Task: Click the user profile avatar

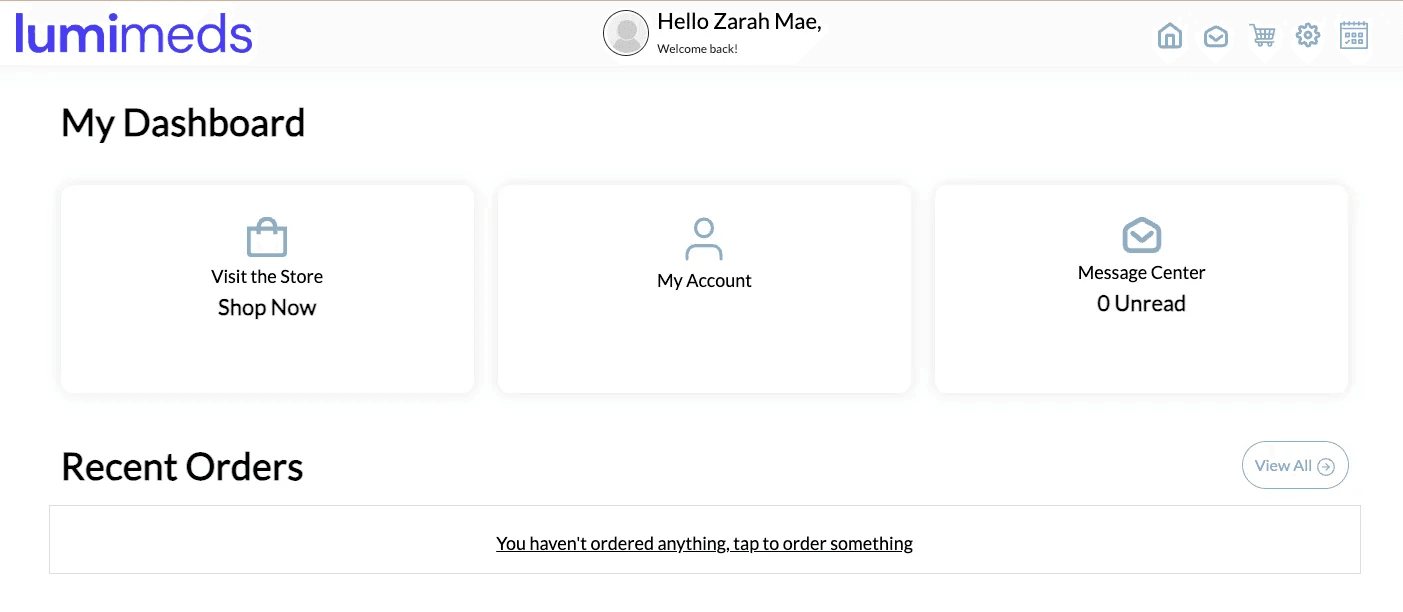Action: coord(626,33)
